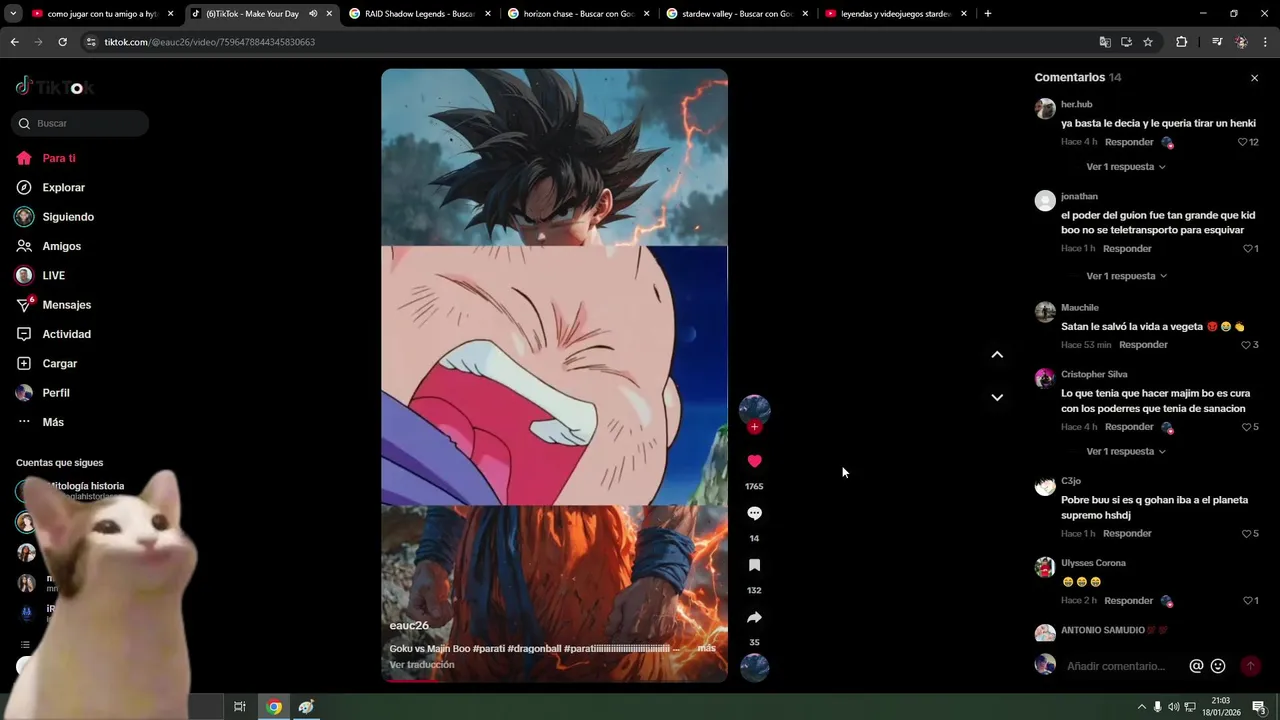
Task: Share video using the arrow icon
Action: pyautogui.click(x=754, y=617)
